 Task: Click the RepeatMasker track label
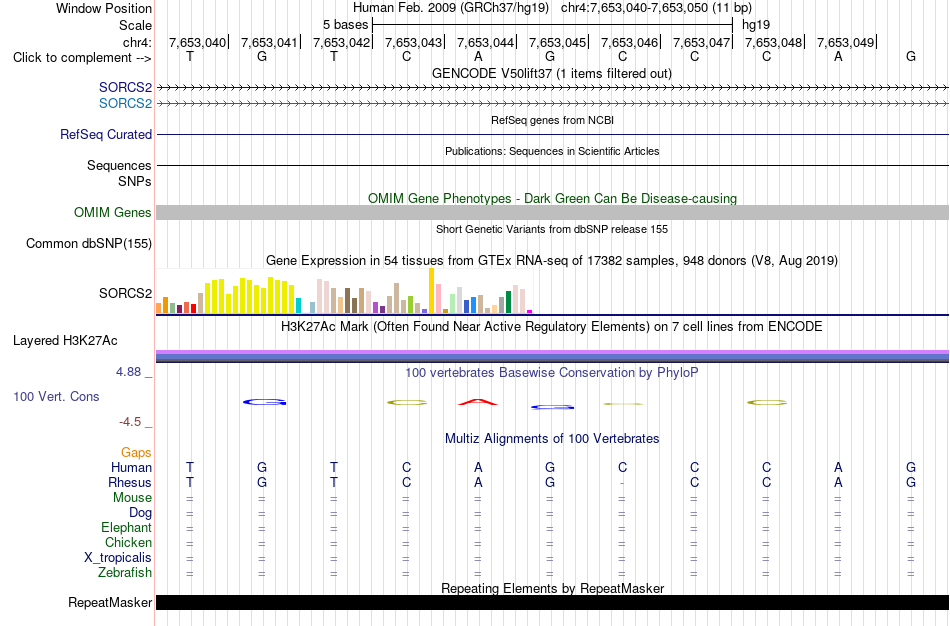pos(110,602)
